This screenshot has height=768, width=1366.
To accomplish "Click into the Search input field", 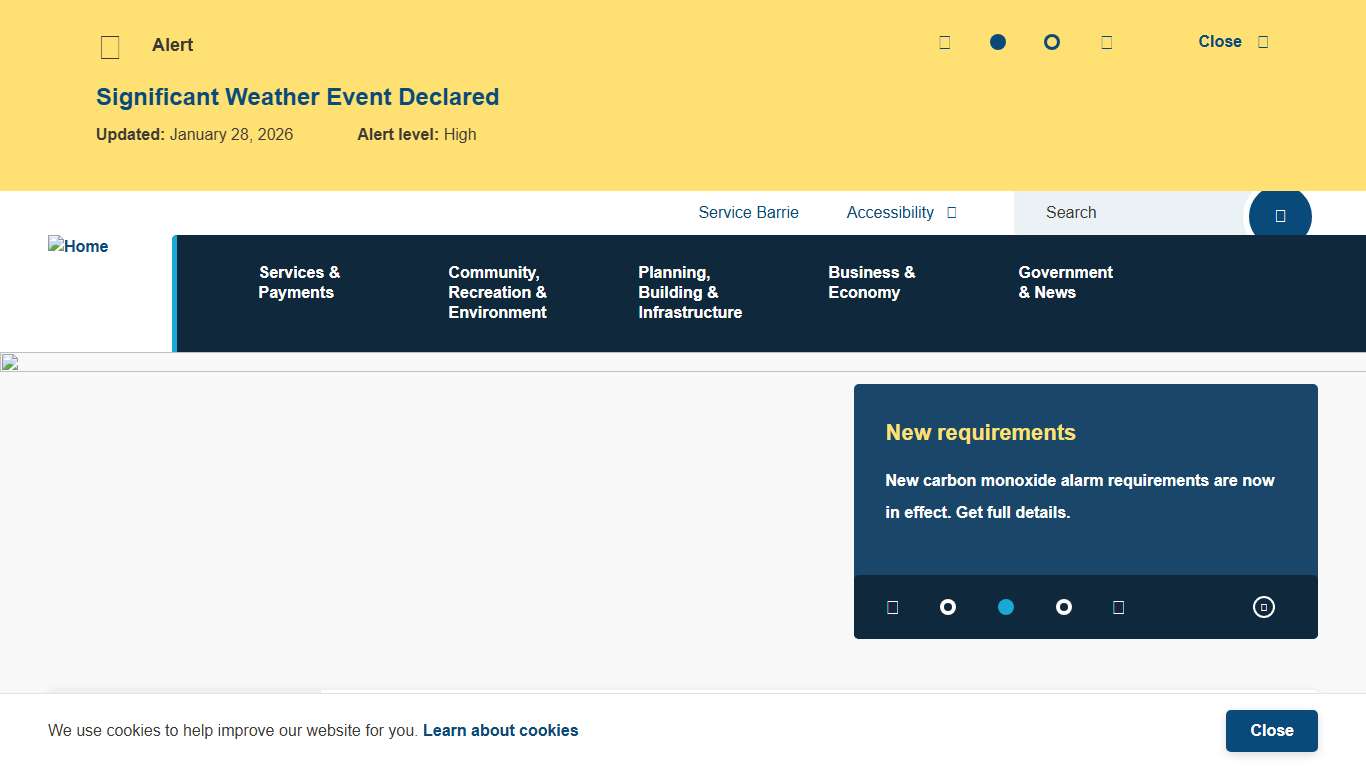I will click(1130, 212).
